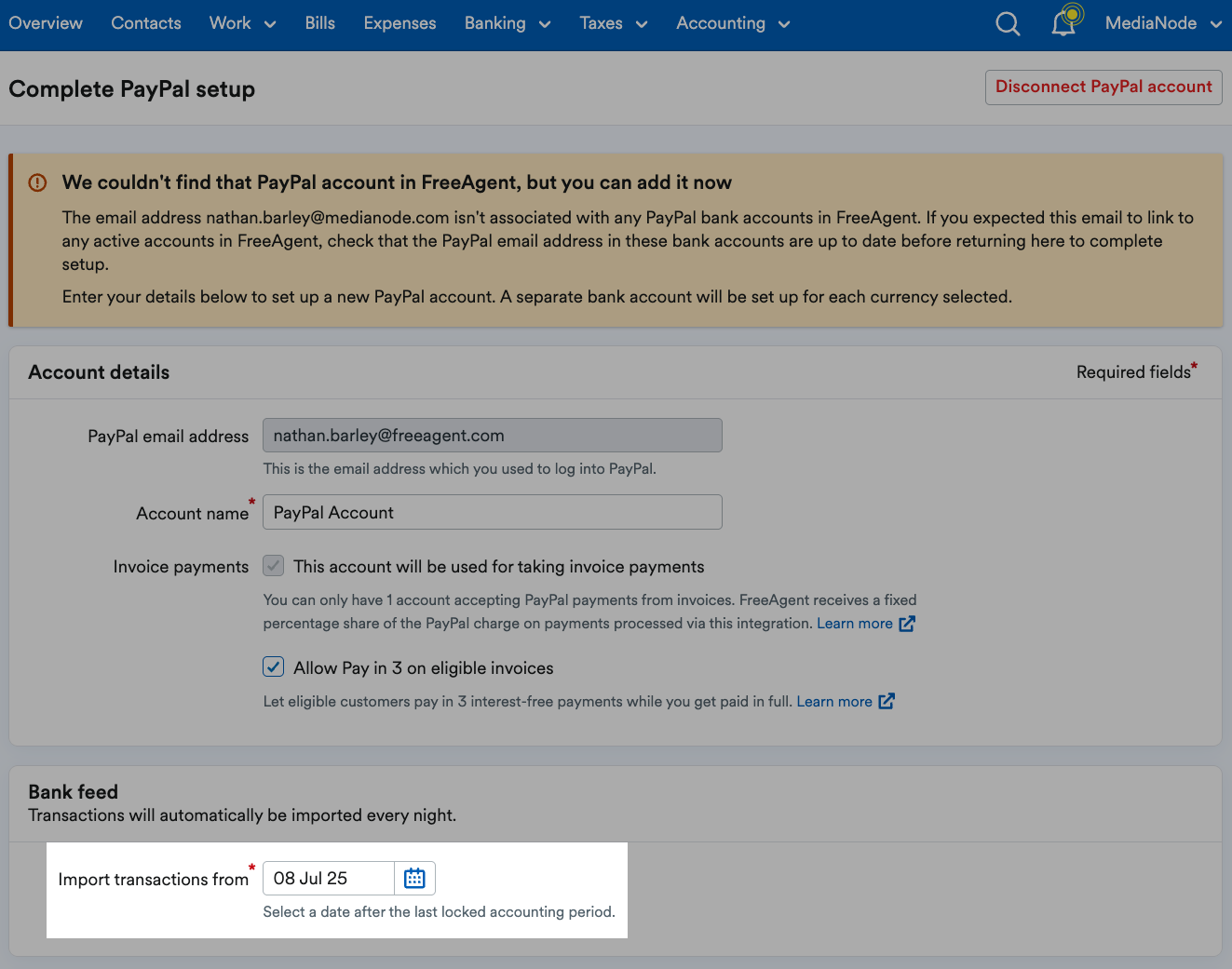Open the calendar date picker icon
Image resolution: width=1232 pixels, height=969 pixels.
[414, 878]
